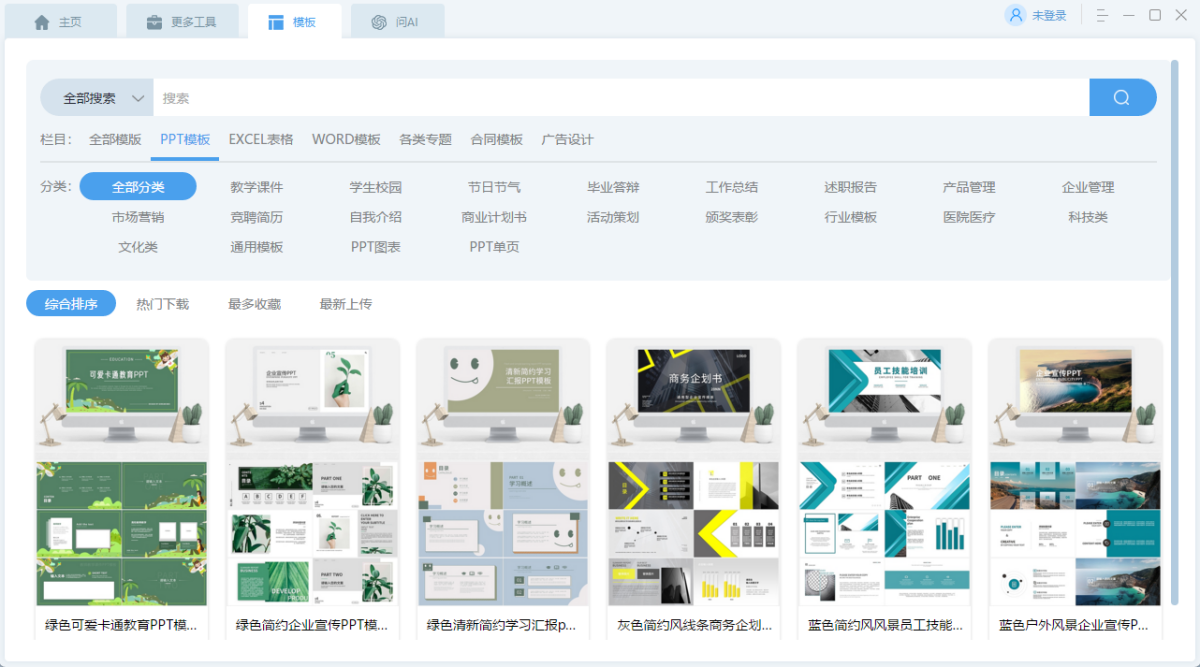Viewport: 1200px width, 667px height.
Task: Sort by 最多收藏
Action: click(x=254, y=304)
